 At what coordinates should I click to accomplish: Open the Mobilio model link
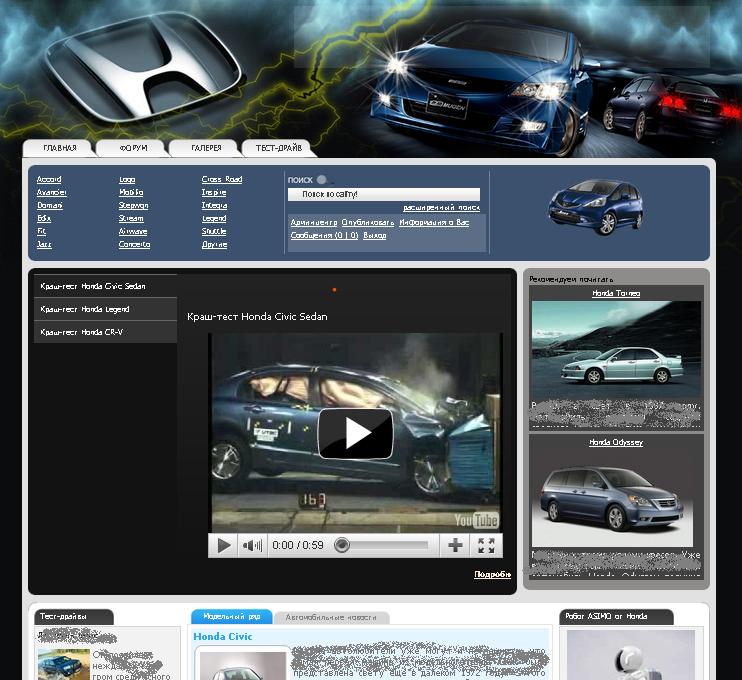(131, 192)
